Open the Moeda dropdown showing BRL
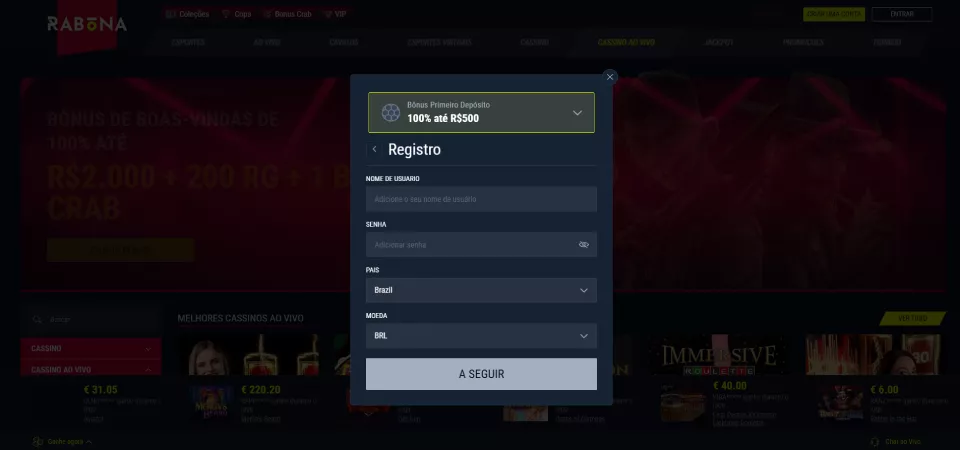Screen dimensions: 960x450 click(481, 336)
